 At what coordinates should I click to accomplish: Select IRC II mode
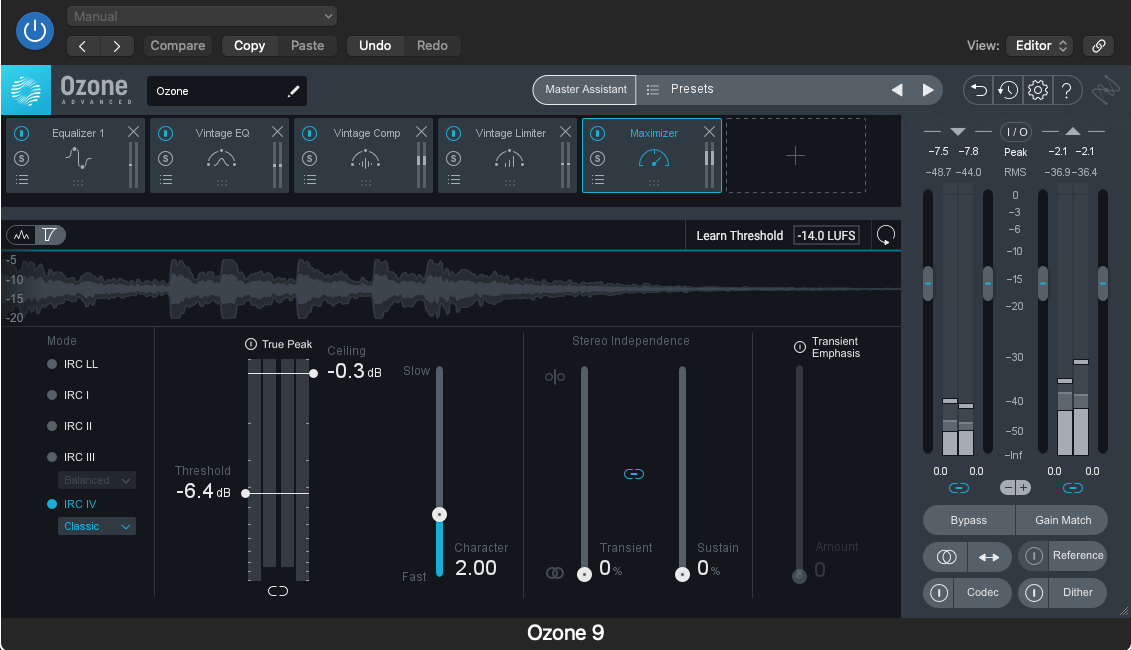pos(70,426)
